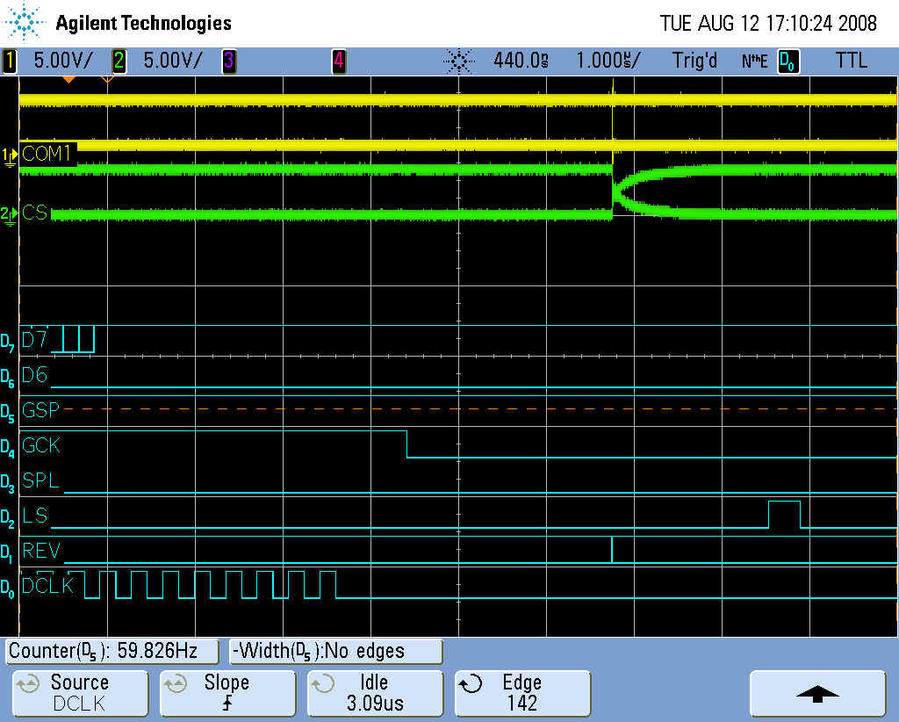Image resolution: width=899 pixels, height=722 pixels.
Task: Click the delay reference starburst icon
Action: tap(459, 61)
